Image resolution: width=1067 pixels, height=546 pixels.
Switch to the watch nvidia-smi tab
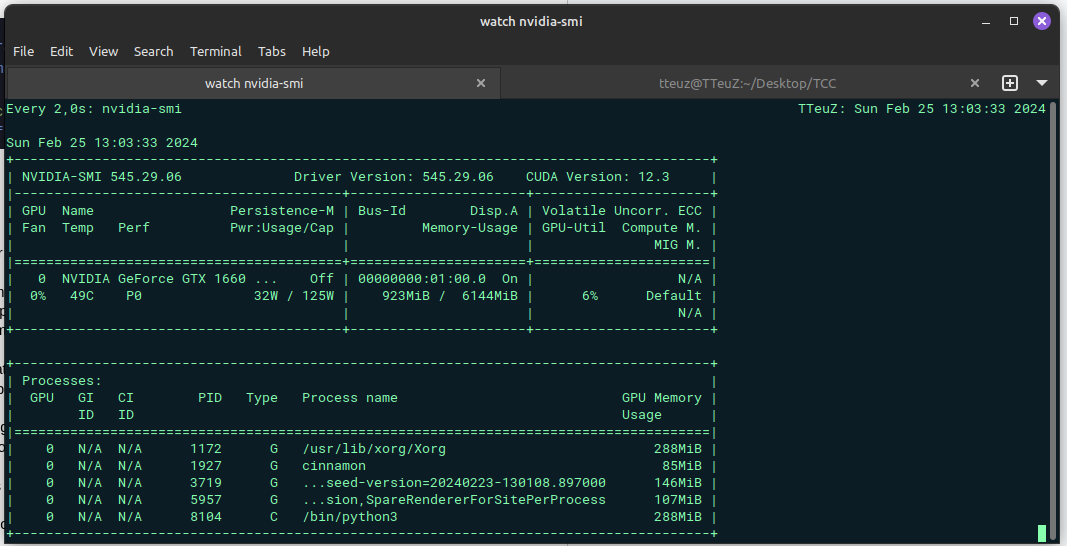click(x=254, y=83)
